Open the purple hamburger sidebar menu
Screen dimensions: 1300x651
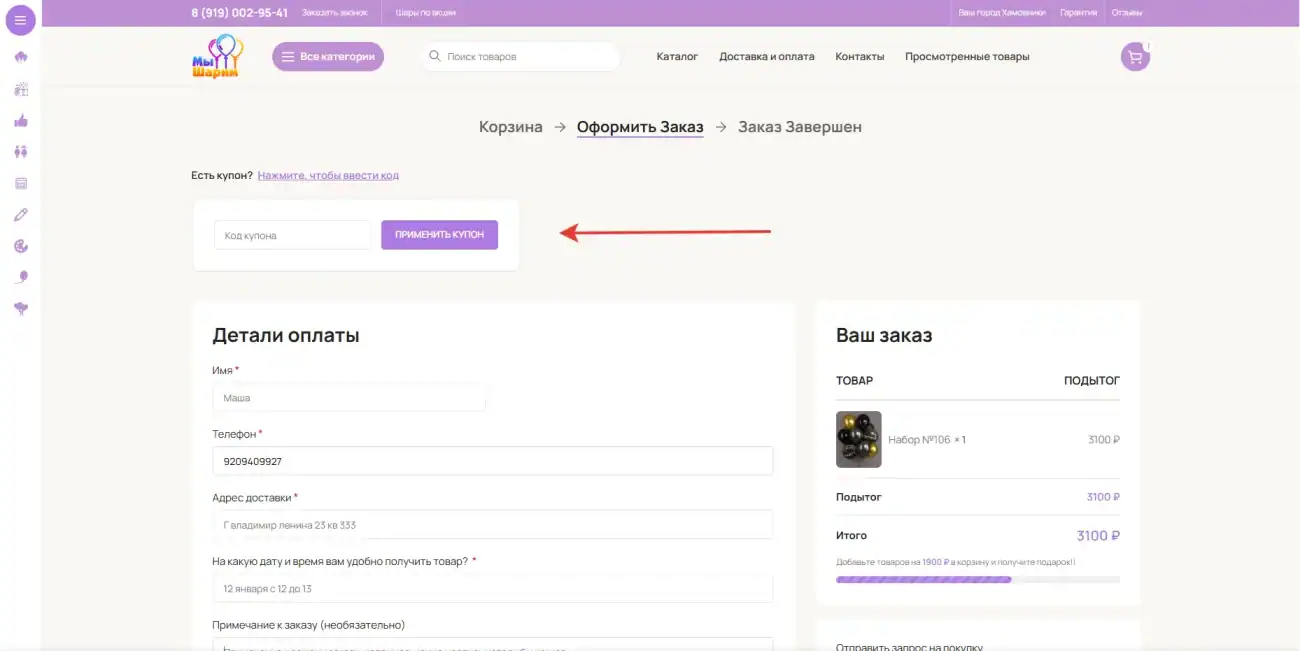coord(20,20)
